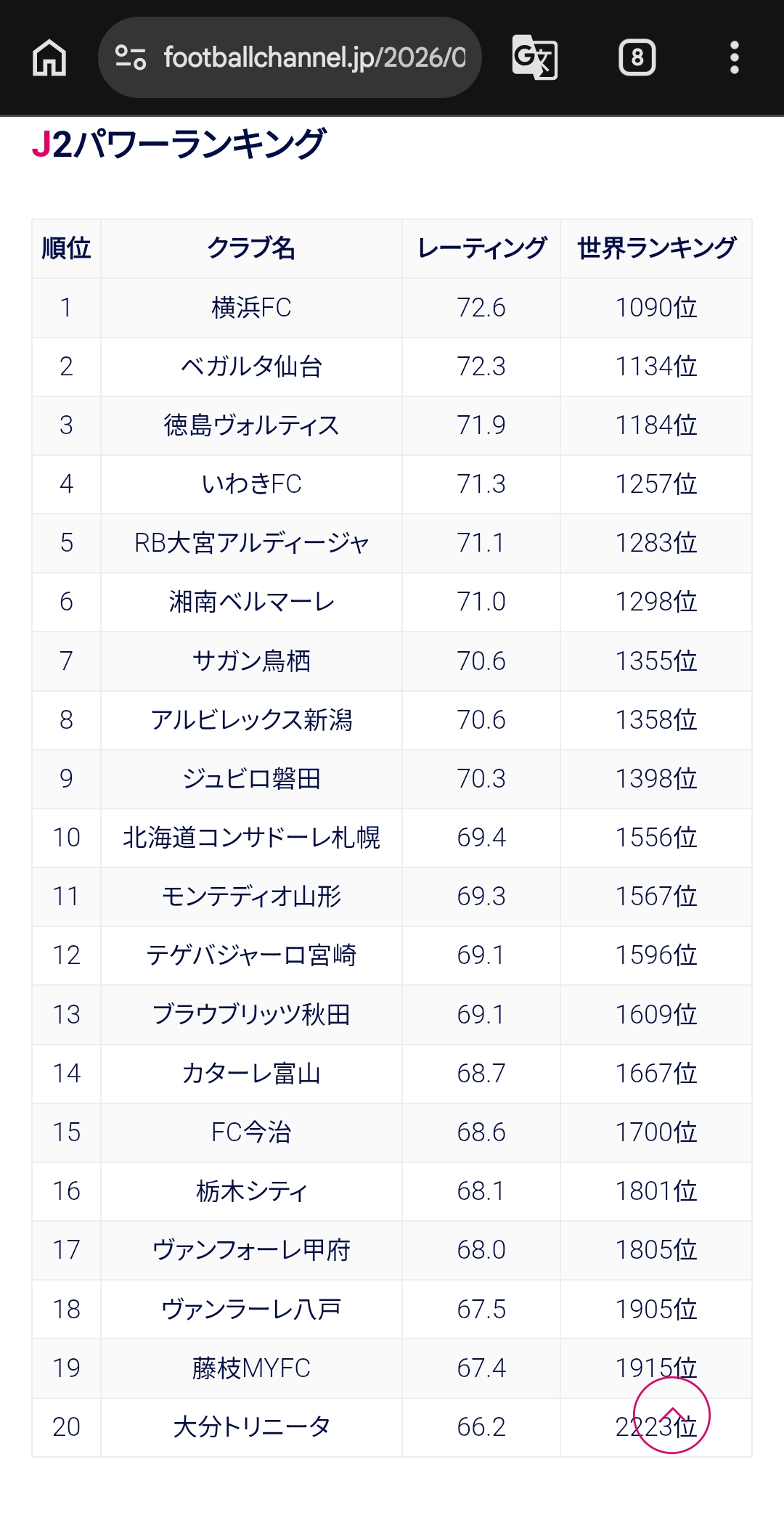Select the 横浜FC club row
784x1515 pixels.
tap(392, 308)
